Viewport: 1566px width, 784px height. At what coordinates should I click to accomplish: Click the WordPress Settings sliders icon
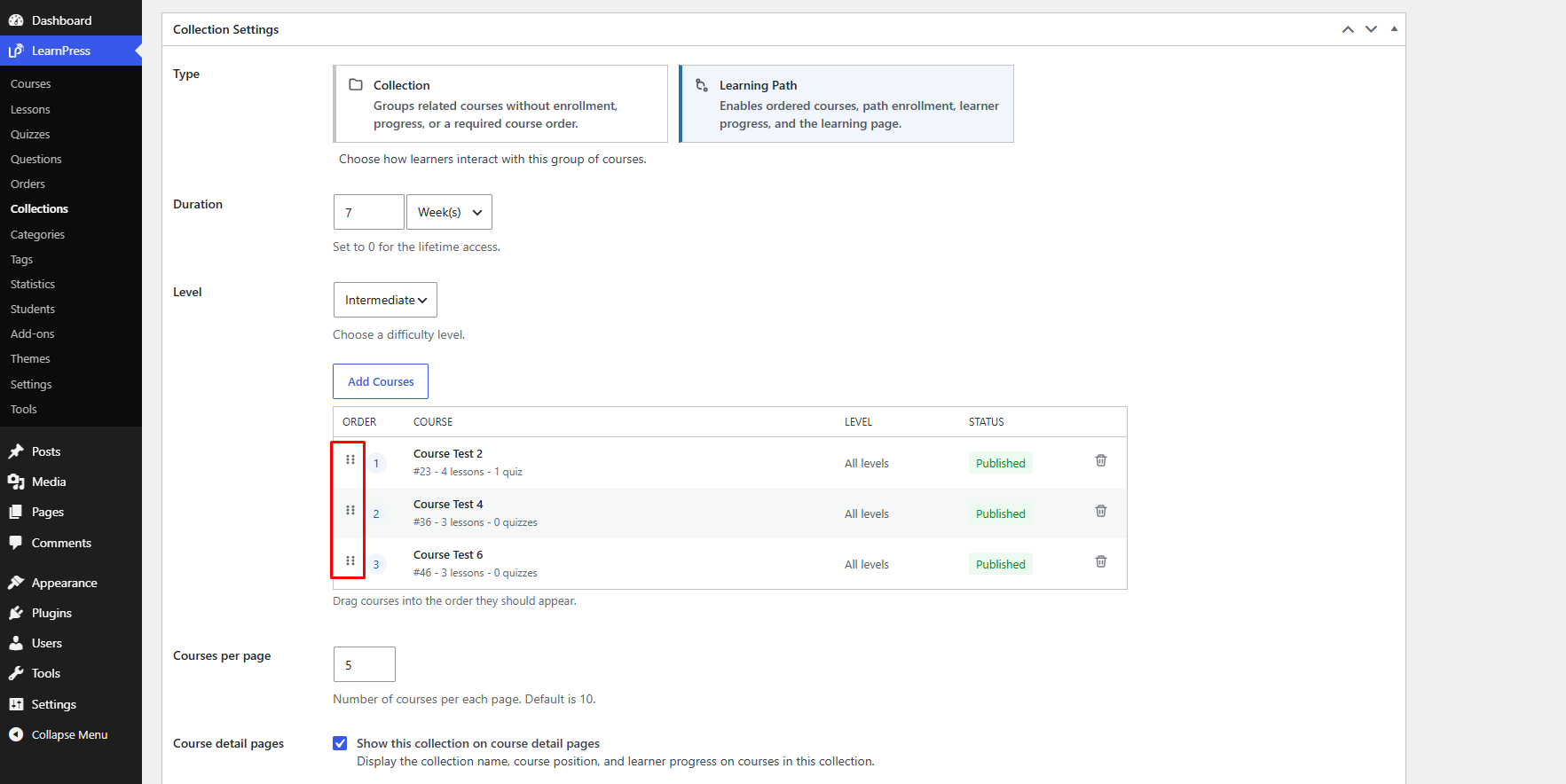point(16,704)
